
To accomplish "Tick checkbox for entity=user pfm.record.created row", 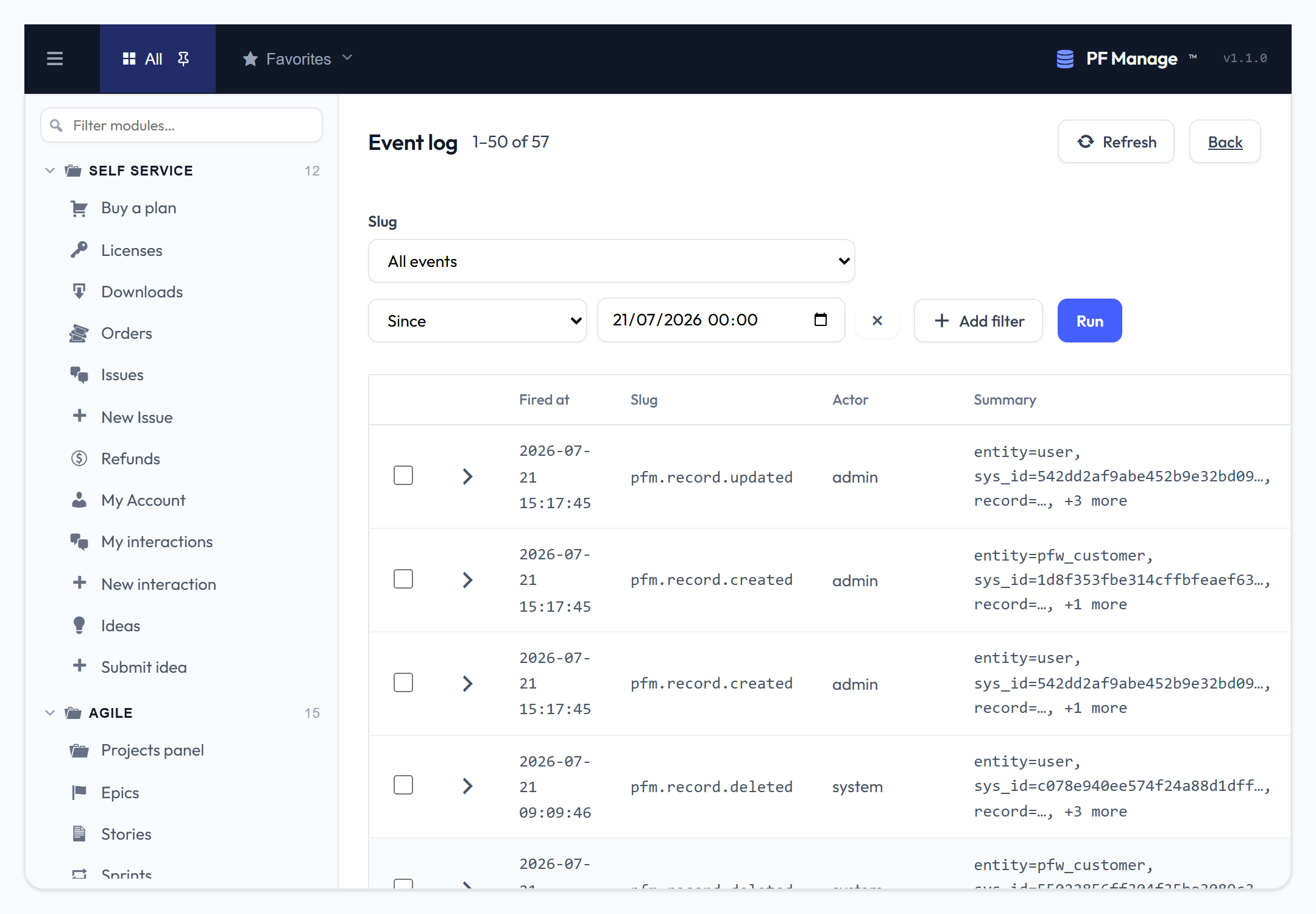I will 403,682.
